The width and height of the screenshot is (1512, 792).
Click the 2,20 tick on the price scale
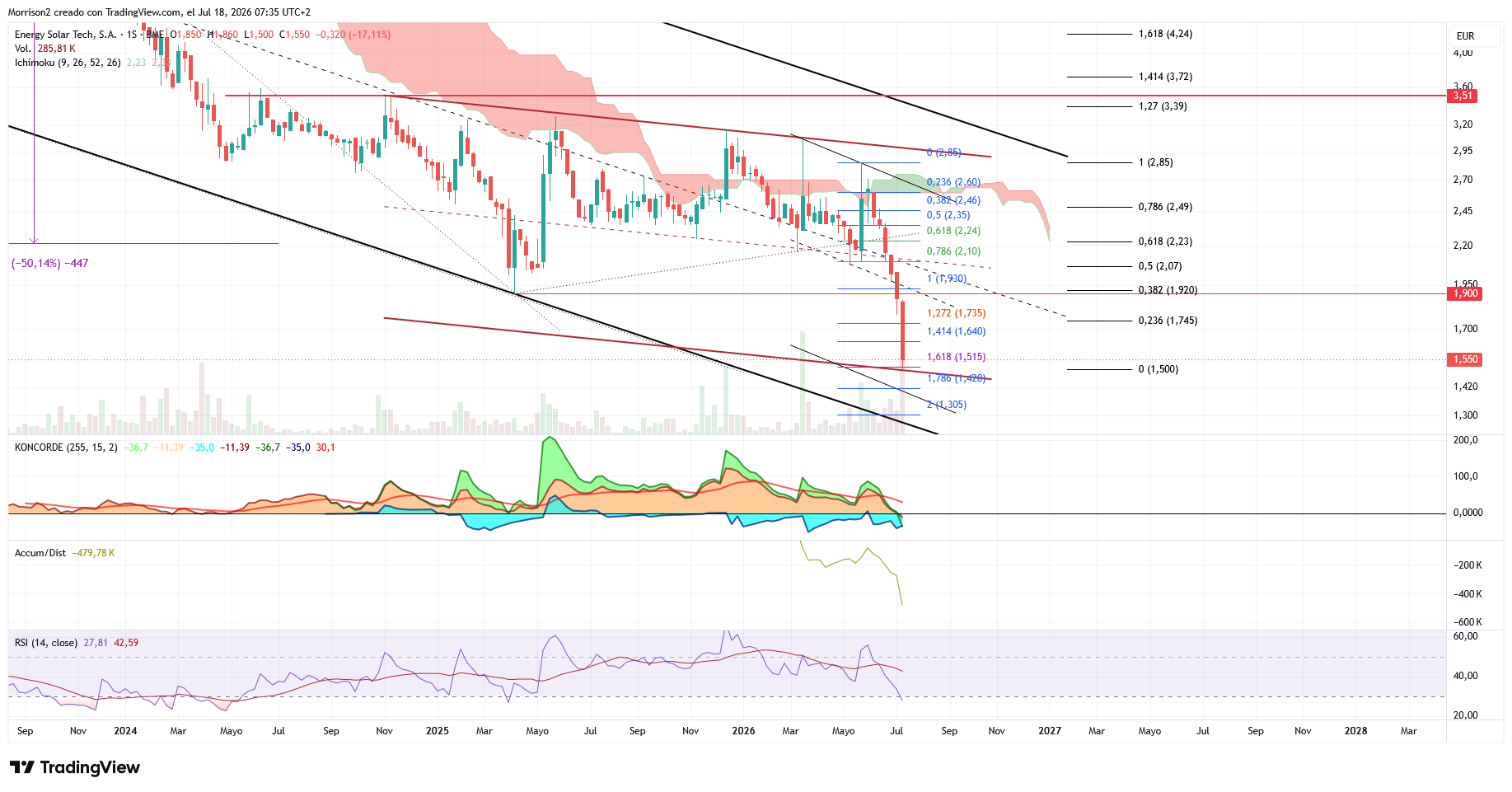pos(1463,246)
